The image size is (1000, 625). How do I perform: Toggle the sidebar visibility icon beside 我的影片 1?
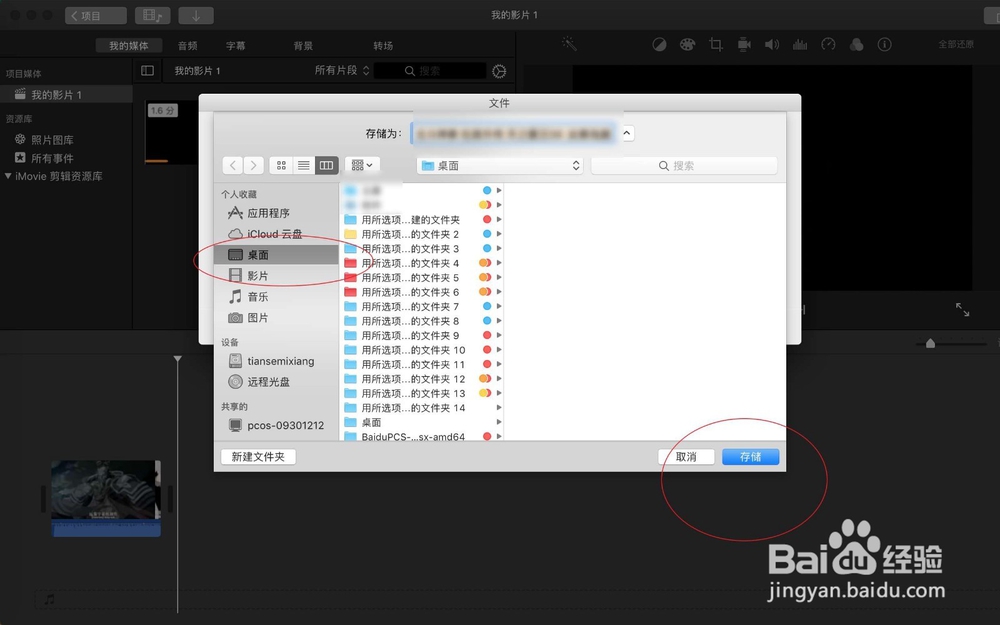(147, 70)
